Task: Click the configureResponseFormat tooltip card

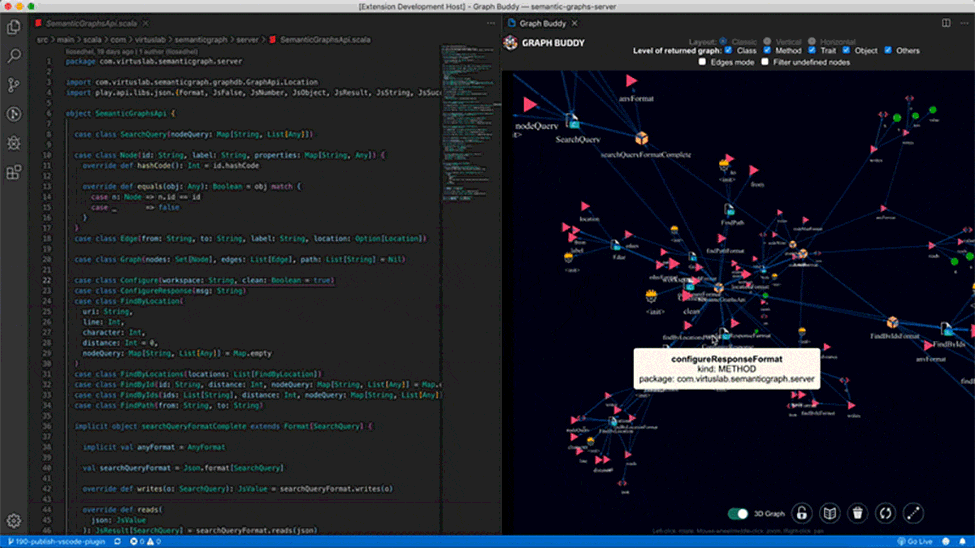Action: (x=726, y=369)
